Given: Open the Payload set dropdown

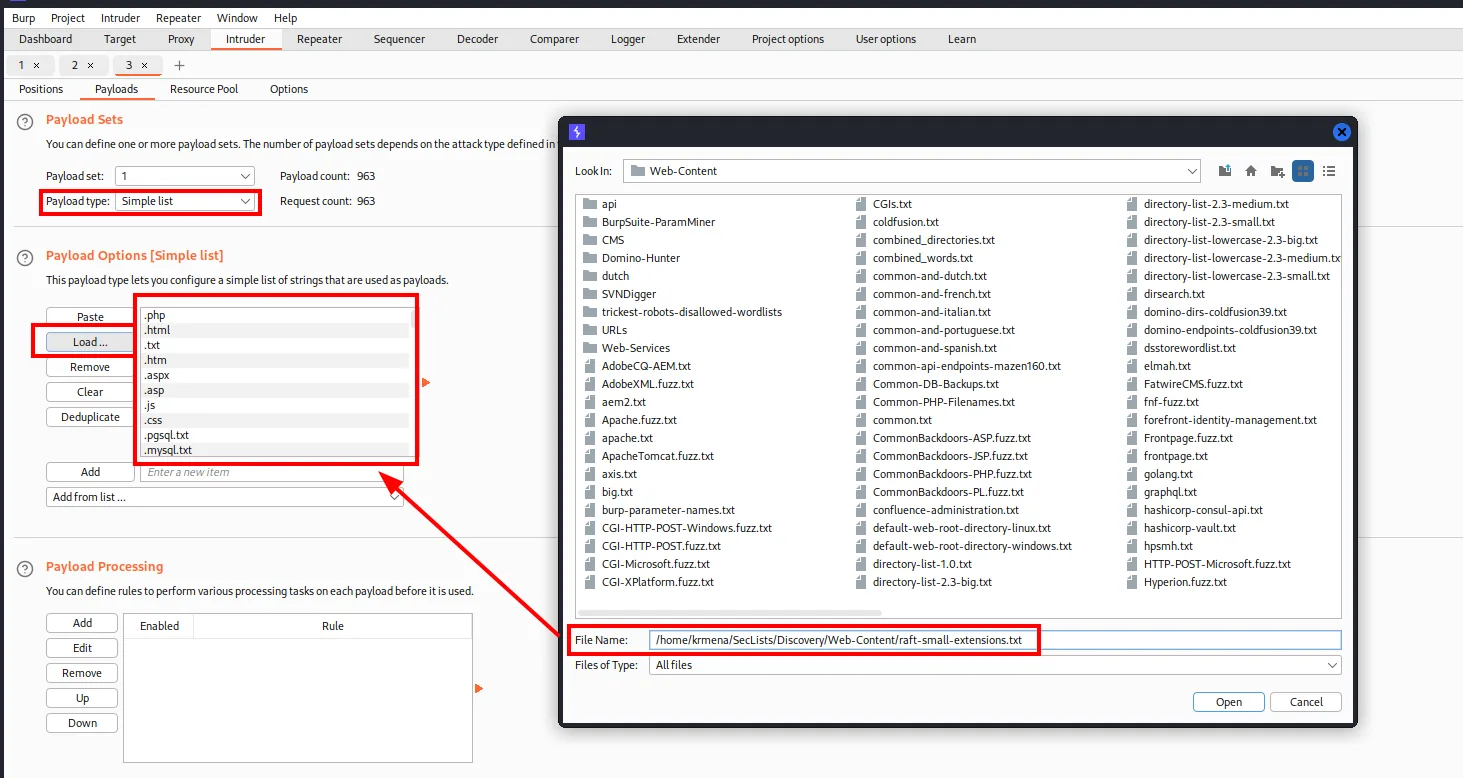Looking at the screenshot, I should (x=185, y=176).
